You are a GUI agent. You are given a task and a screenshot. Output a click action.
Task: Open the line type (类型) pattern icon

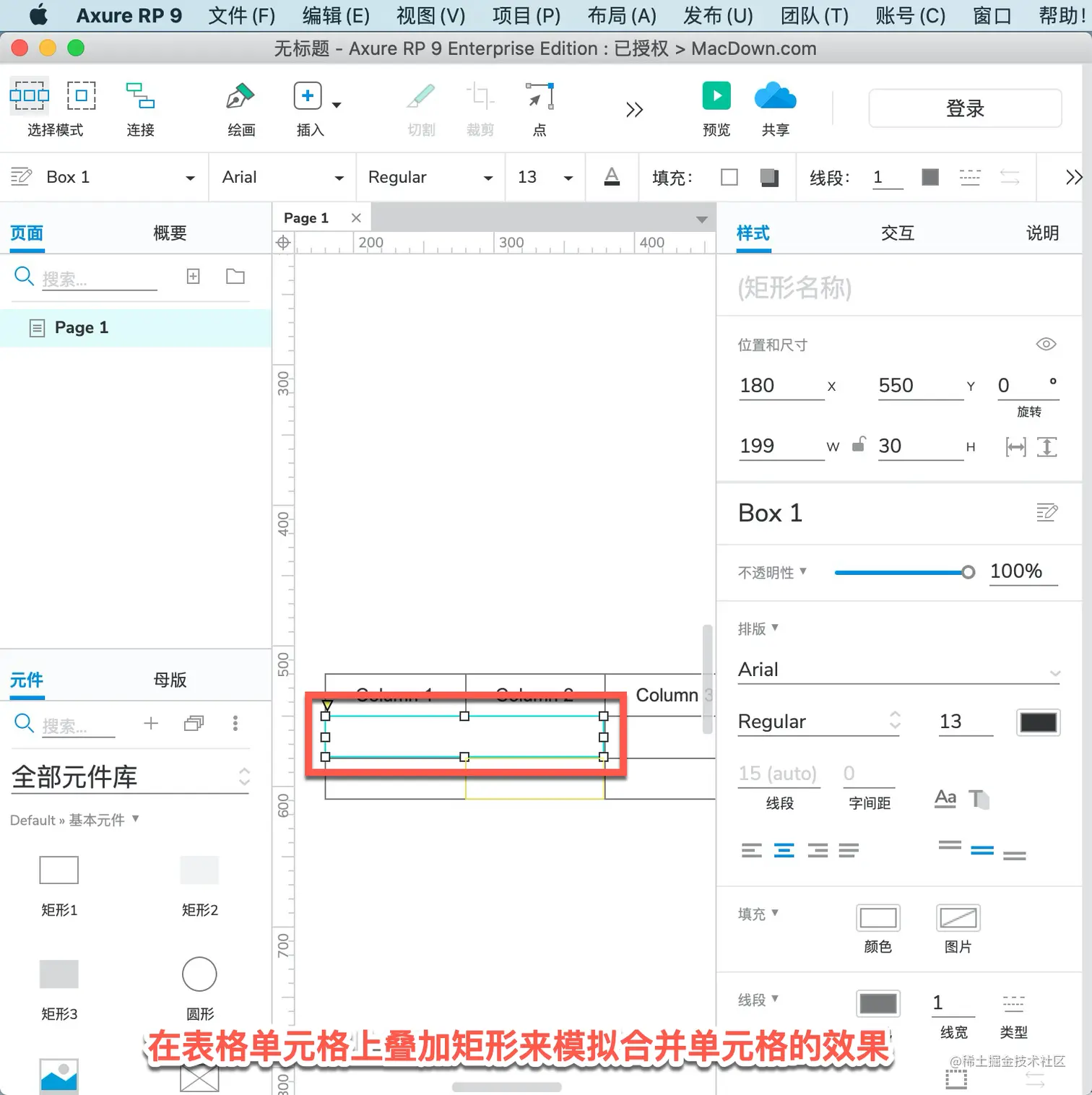(1013, 1003)
